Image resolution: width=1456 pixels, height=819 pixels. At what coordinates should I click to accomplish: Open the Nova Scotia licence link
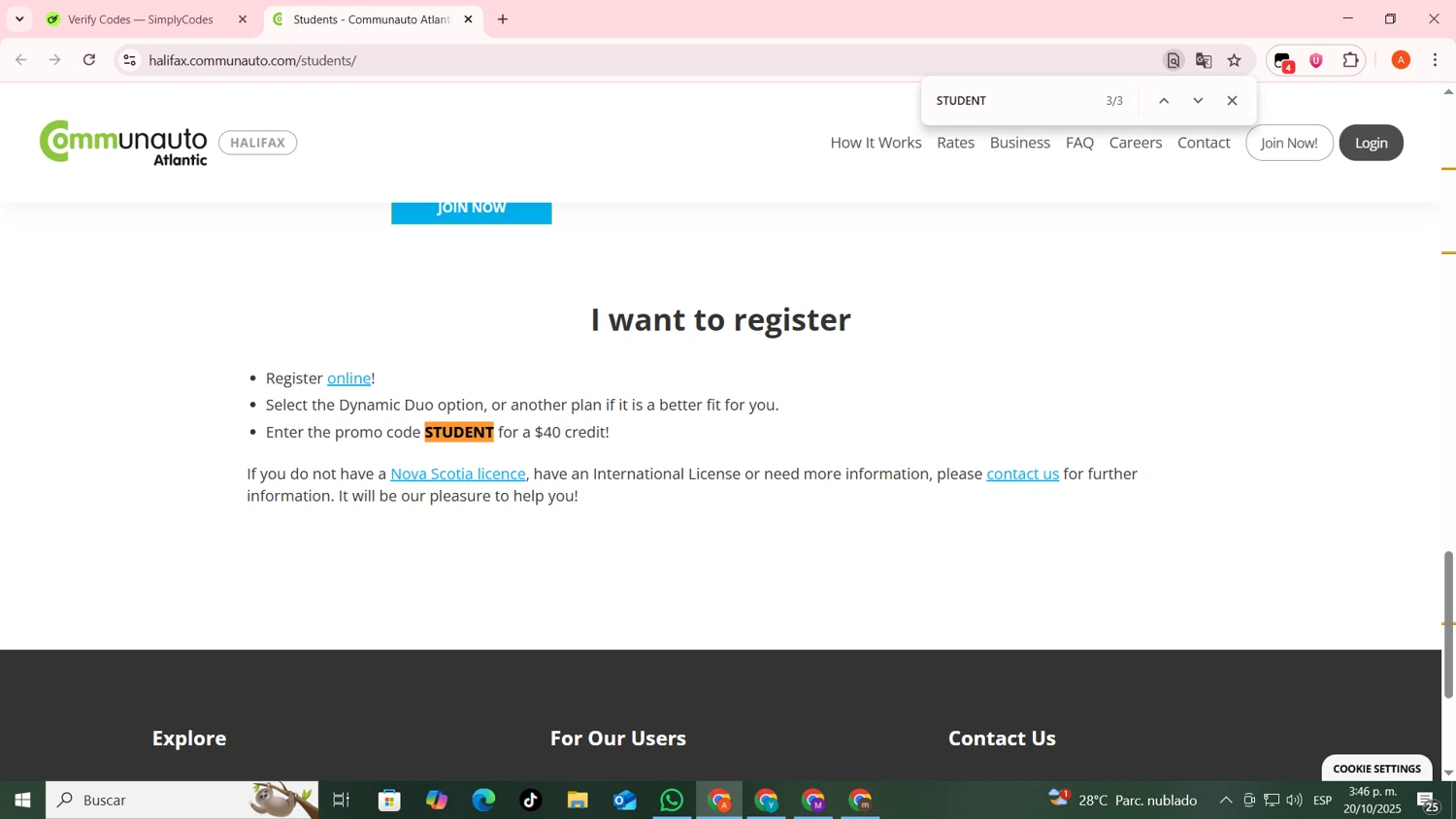pyautogui.click(x=458, y=474)
